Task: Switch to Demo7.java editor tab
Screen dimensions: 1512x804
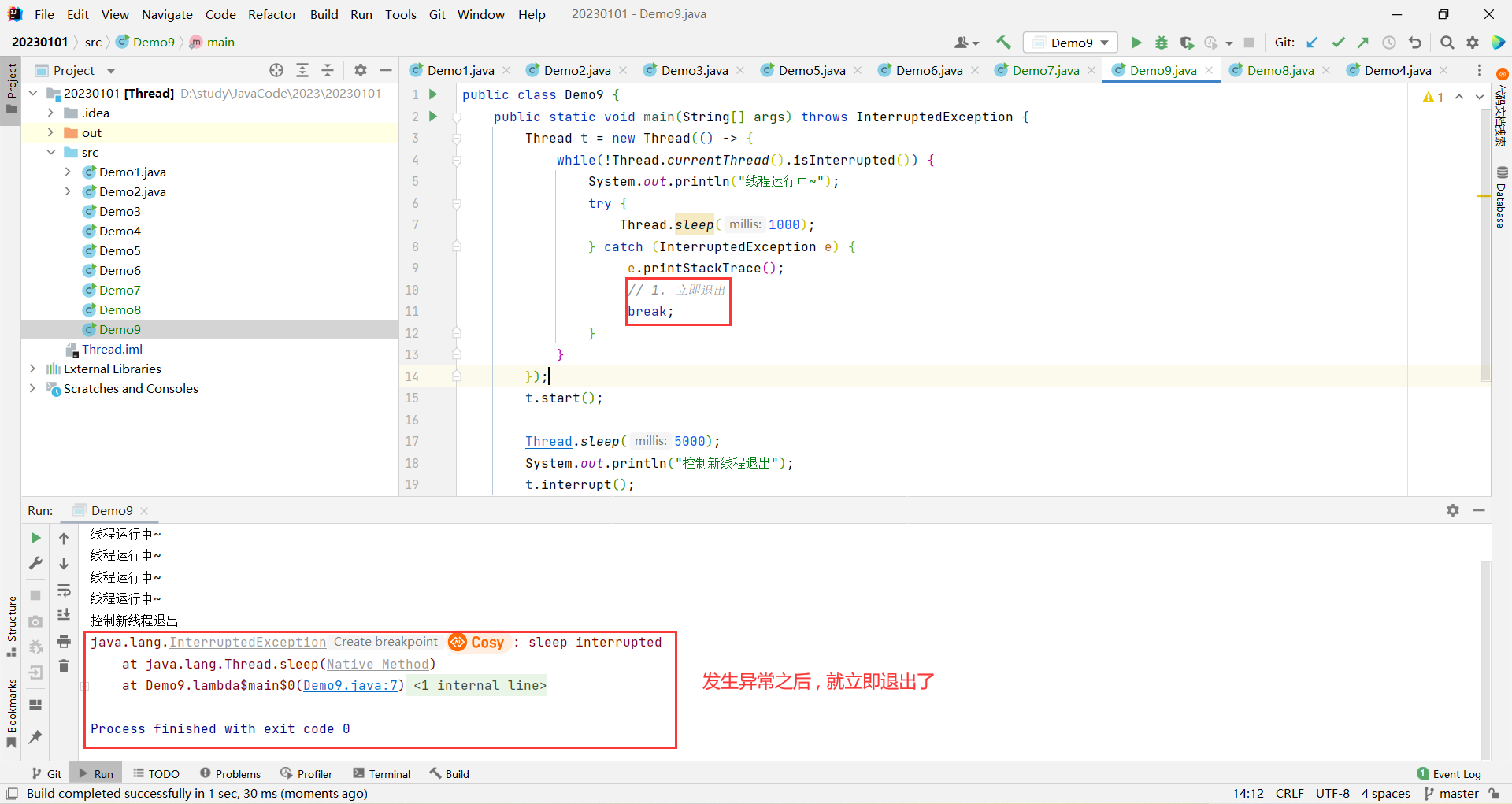Action: pyautogui.click(x=1045, y=70)
